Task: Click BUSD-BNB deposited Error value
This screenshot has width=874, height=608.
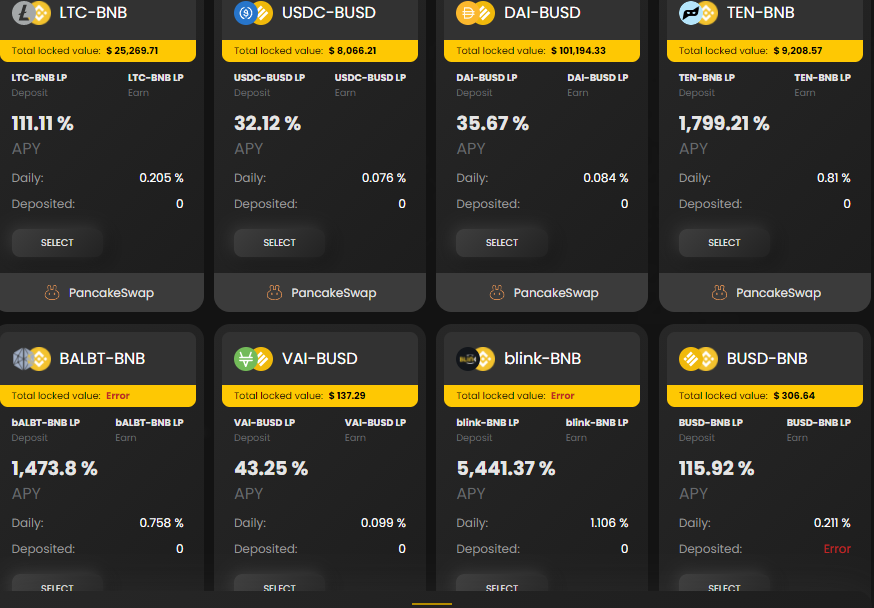Action: point(837,549)
